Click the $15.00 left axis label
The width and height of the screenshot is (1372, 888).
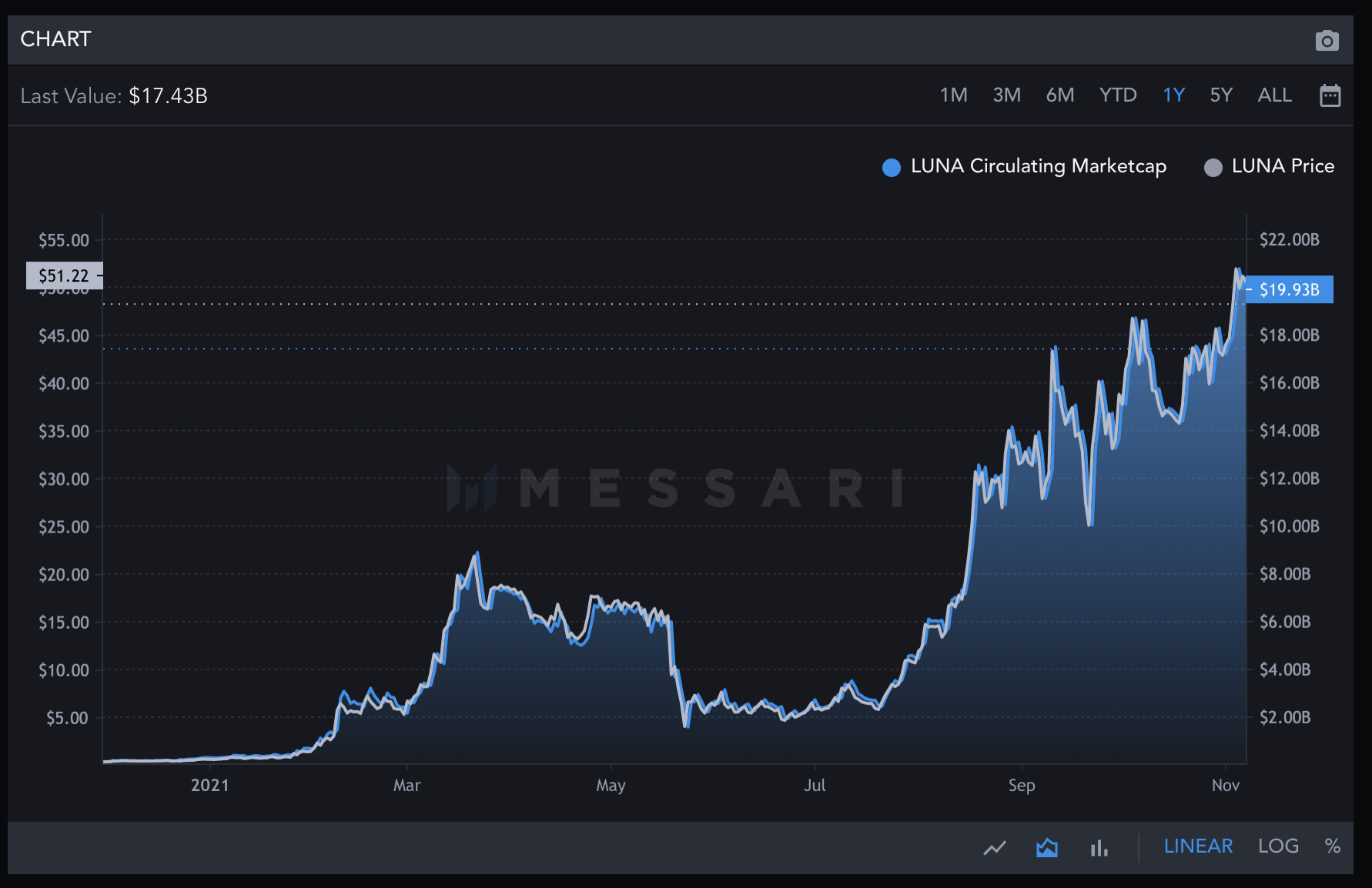coord(64,623)
